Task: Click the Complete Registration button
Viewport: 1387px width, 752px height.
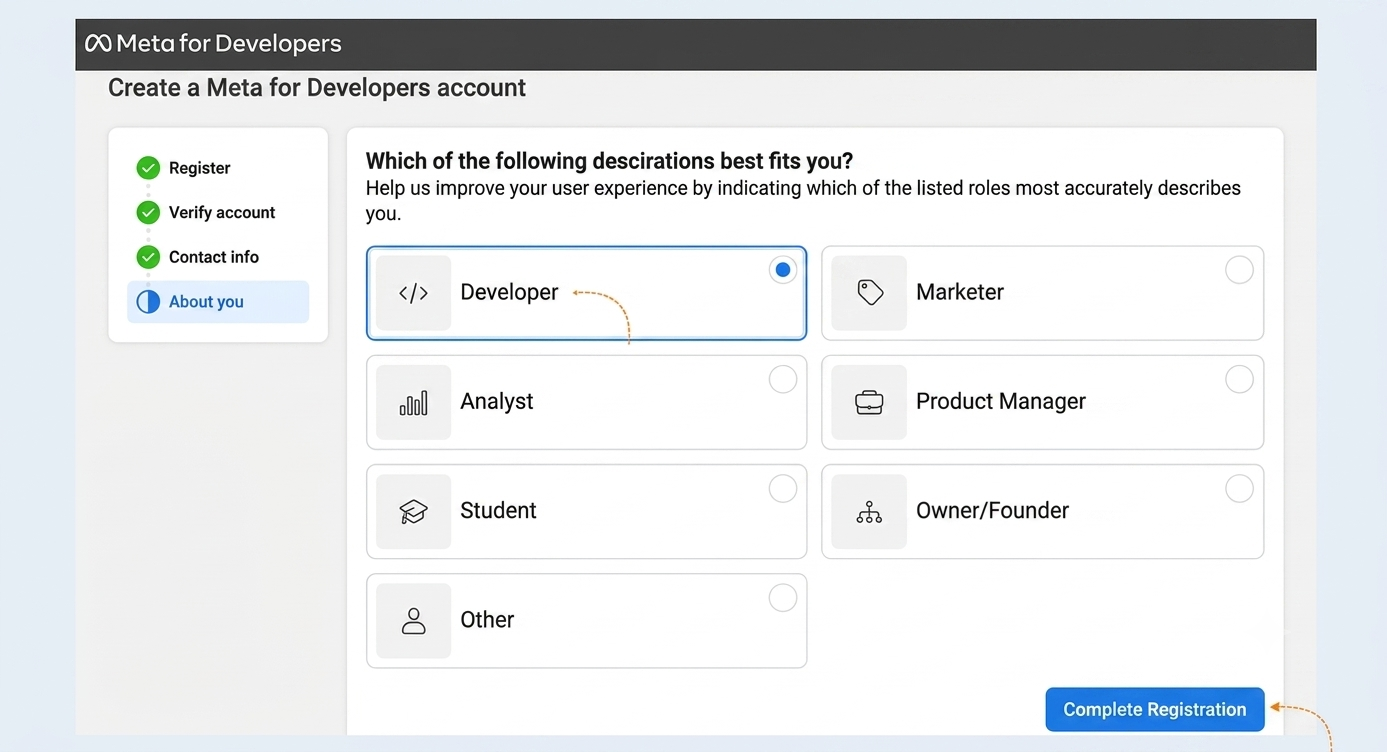Action: pos(1155,710)
